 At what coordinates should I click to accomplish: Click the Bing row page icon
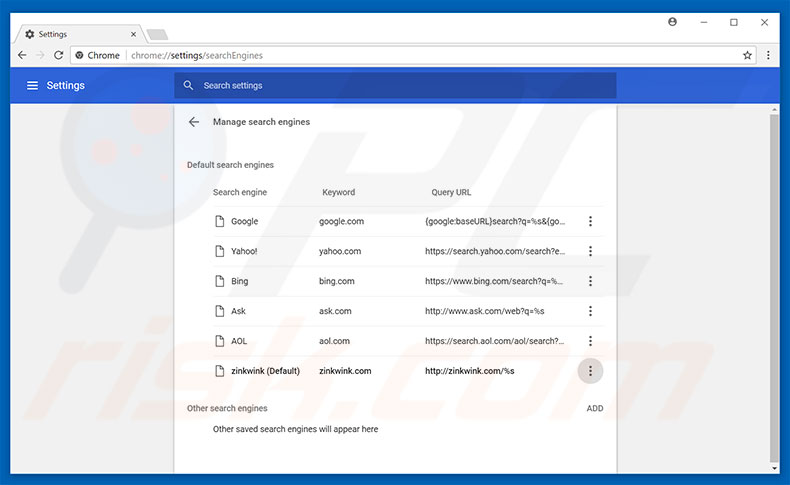(219, 281)
